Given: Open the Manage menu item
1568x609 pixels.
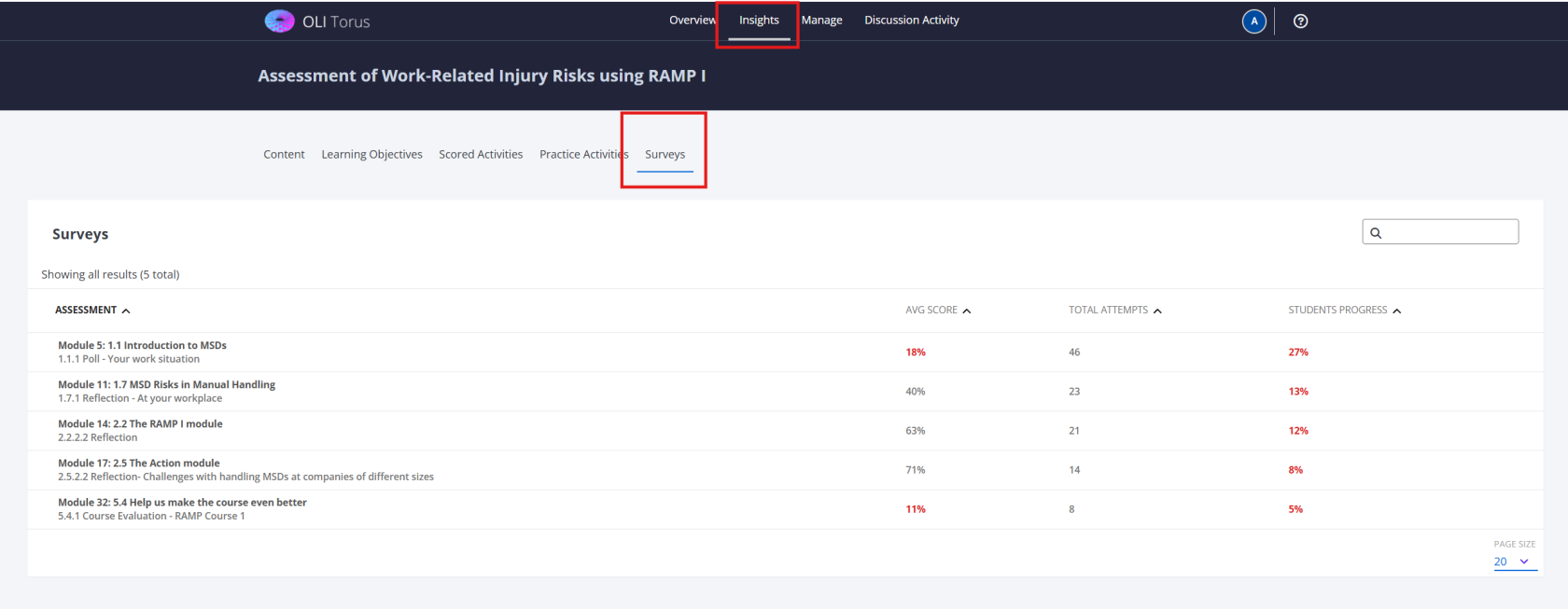Looking at the screenshot, I should coord(821,21).
